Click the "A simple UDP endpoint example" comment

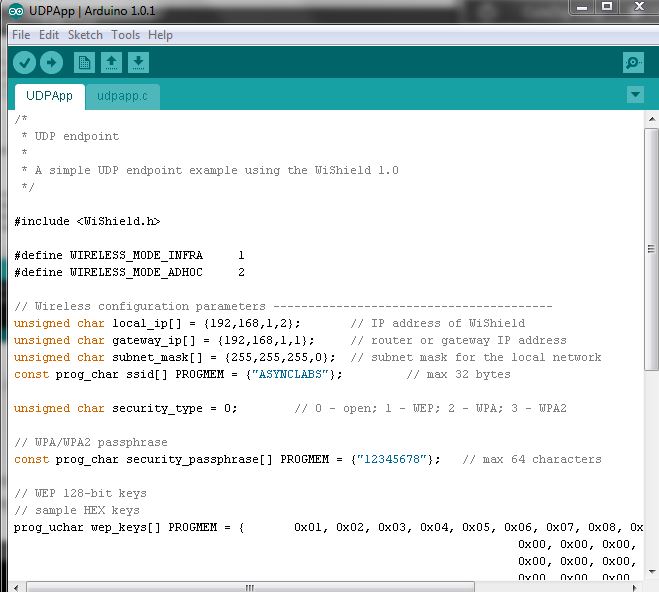[210, 170]
